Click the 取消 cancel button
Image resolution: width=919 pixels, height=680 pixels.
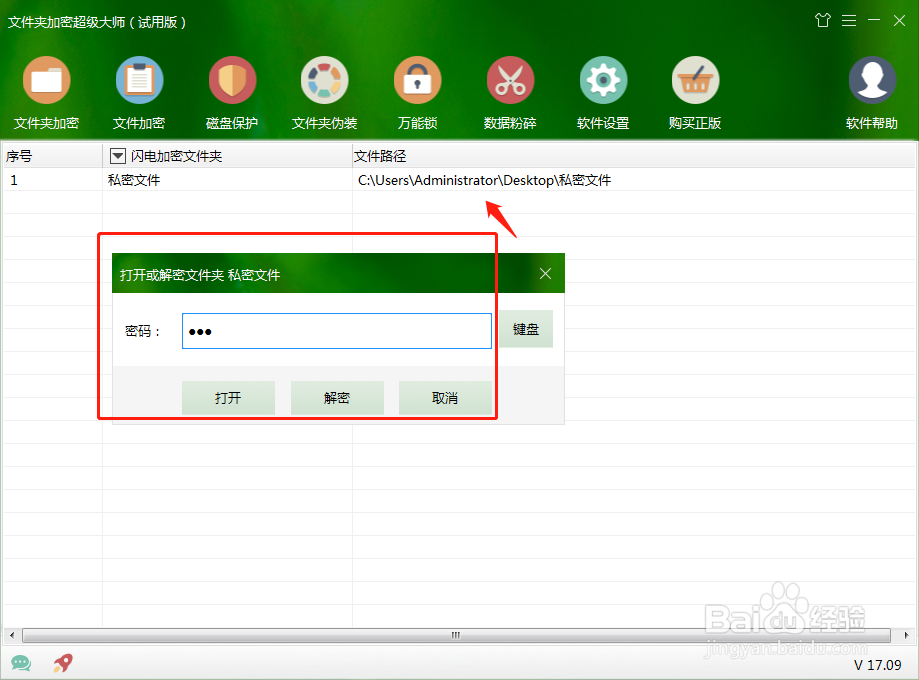pos(445,397)
